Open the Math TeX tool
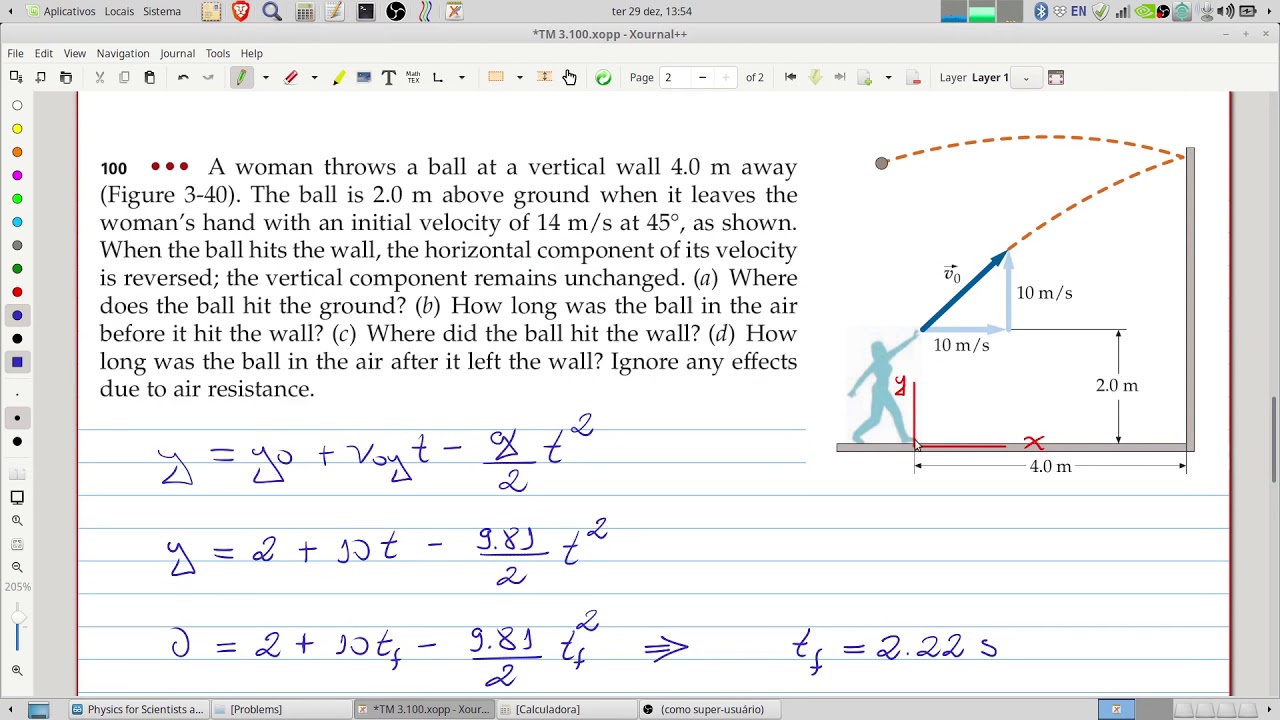Screen dimensions: 1280x720 [413, 77]
